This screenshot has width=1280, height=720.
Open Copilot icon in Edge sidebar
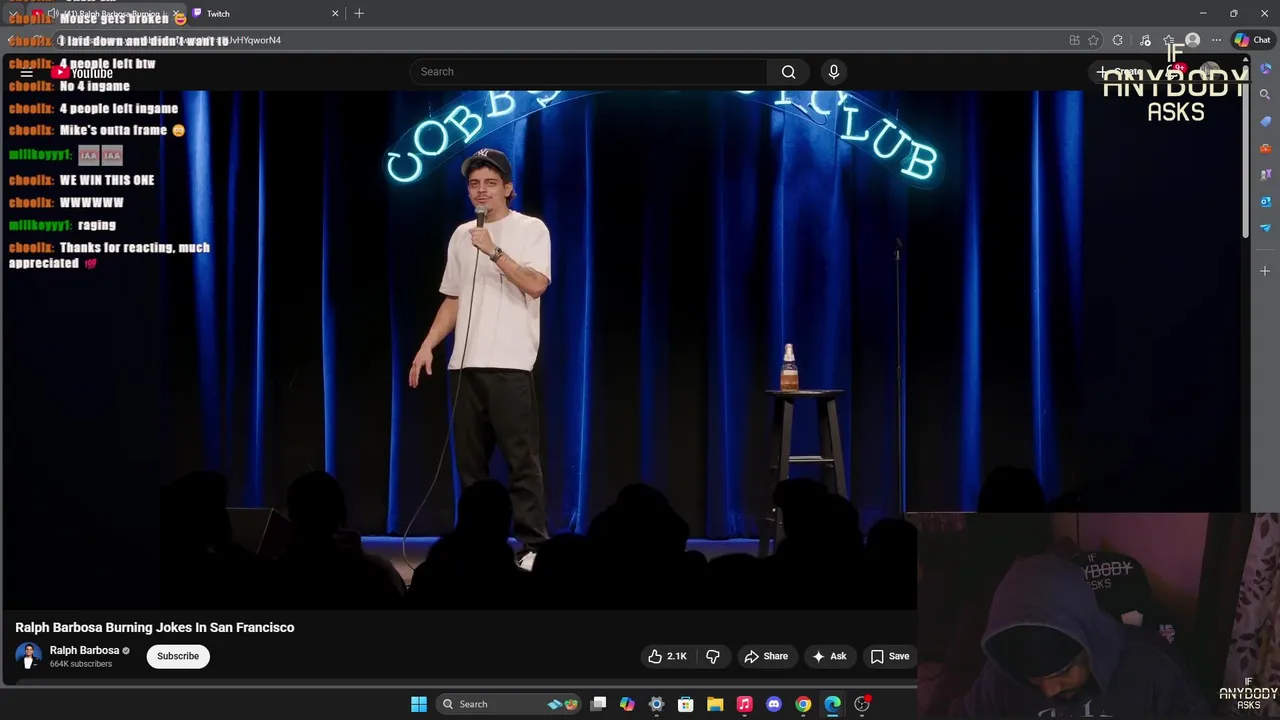coord(1265,68)
